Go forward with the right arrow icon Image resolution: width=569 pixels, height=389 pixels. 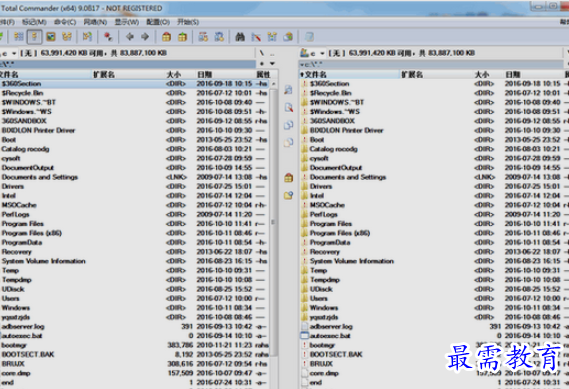[x=145, y=37]
